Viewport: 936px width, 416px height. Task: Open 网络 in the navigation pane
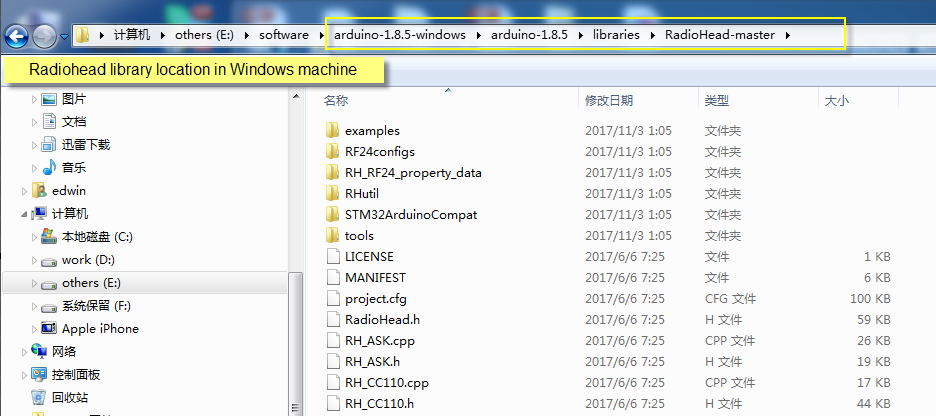(64, 352)
